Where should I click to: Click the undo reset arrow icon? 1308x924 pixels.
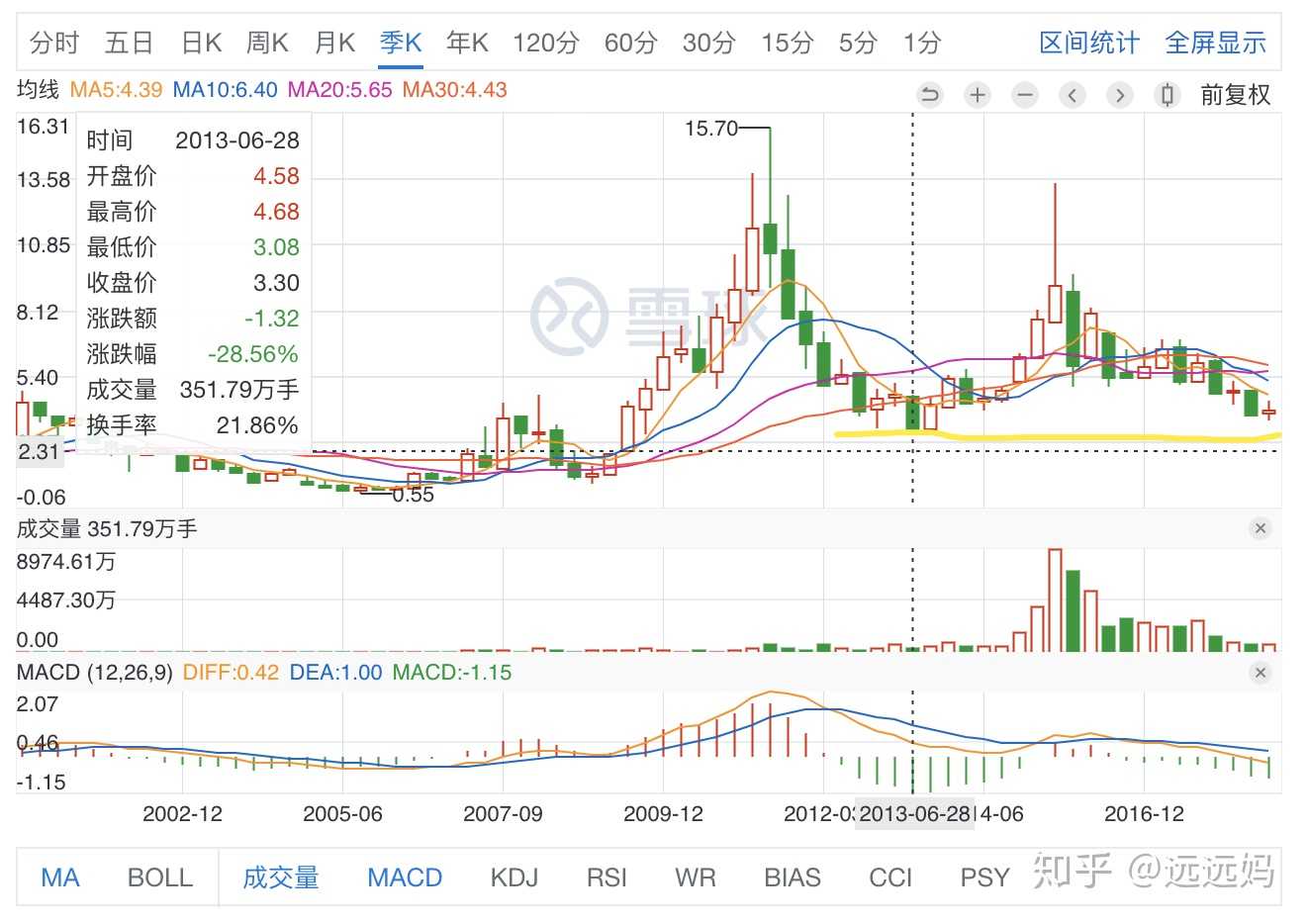tap(930, 95)
